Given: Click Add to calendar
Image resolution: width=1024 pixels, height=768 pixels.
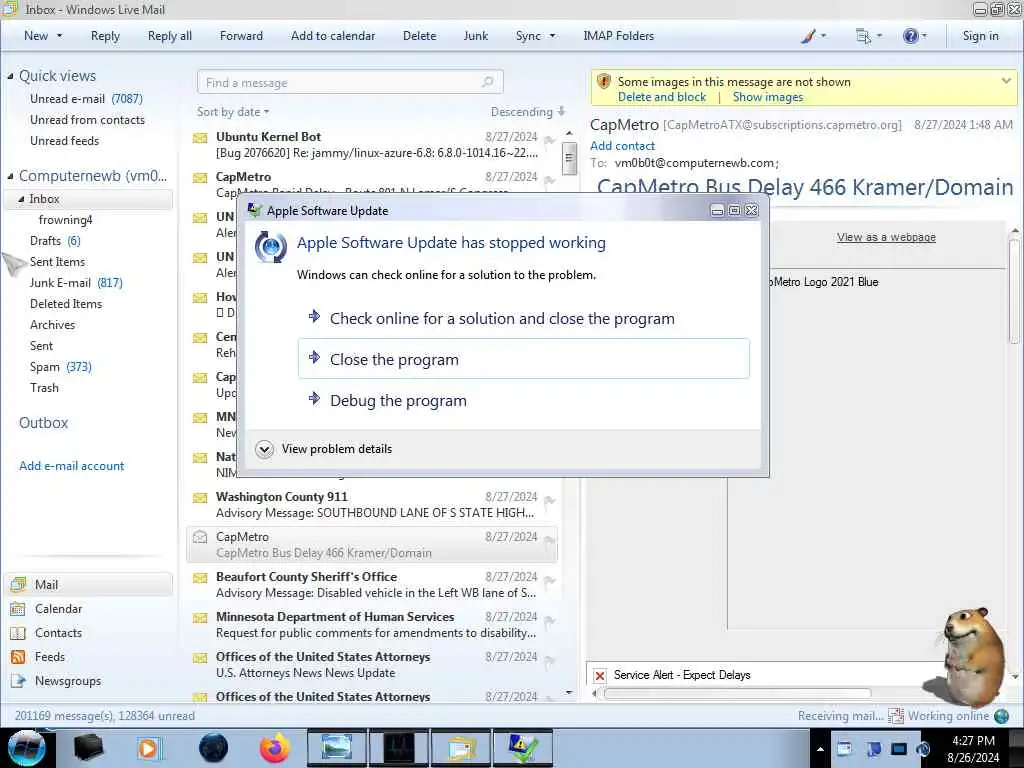Looking at the screenshot, I should (x=333, y=36).
